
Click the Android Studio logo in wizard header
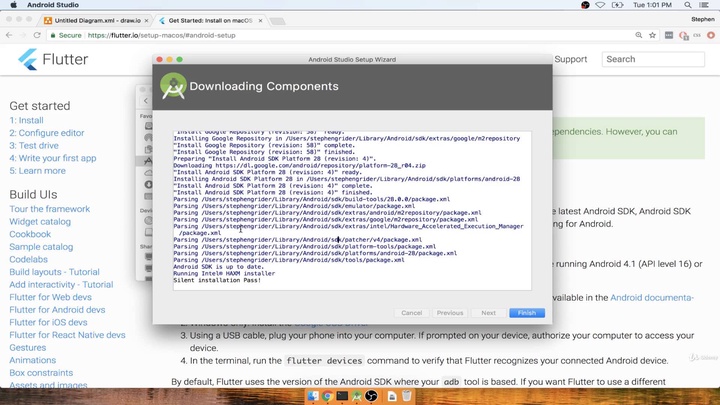click(173, 86)
